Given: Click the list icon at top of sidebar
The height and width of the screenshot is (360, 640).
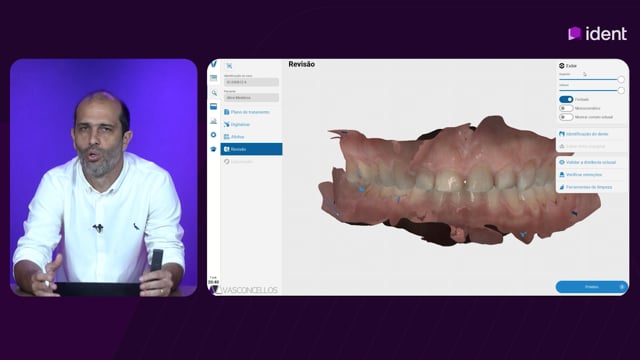Looking at the screenshot, I should pos(213,78).
